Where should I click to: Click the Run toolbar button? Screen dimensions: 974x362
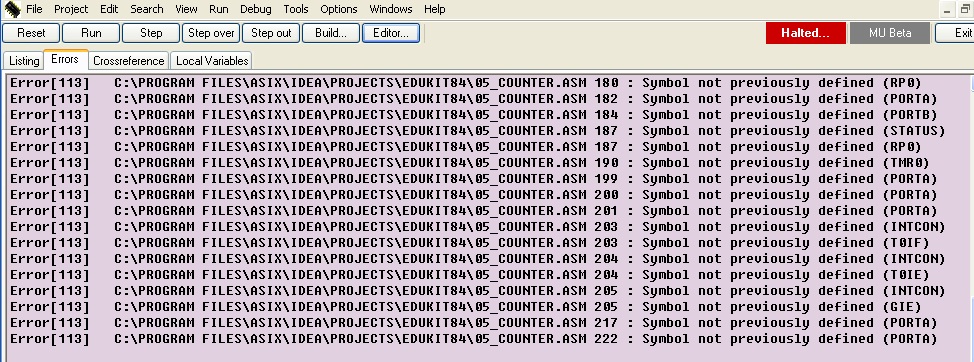click(x=91, y=33)
